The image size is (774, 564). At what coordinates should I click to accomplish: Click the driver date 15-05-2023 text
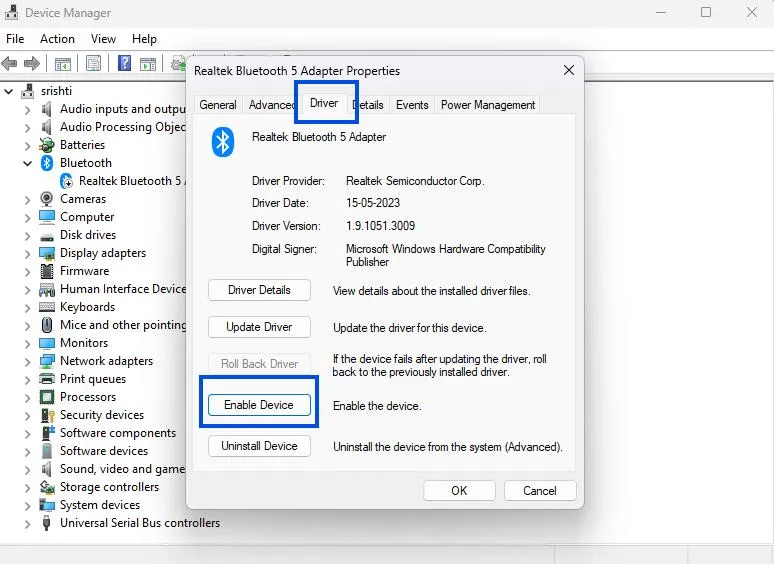pos(373,203)
